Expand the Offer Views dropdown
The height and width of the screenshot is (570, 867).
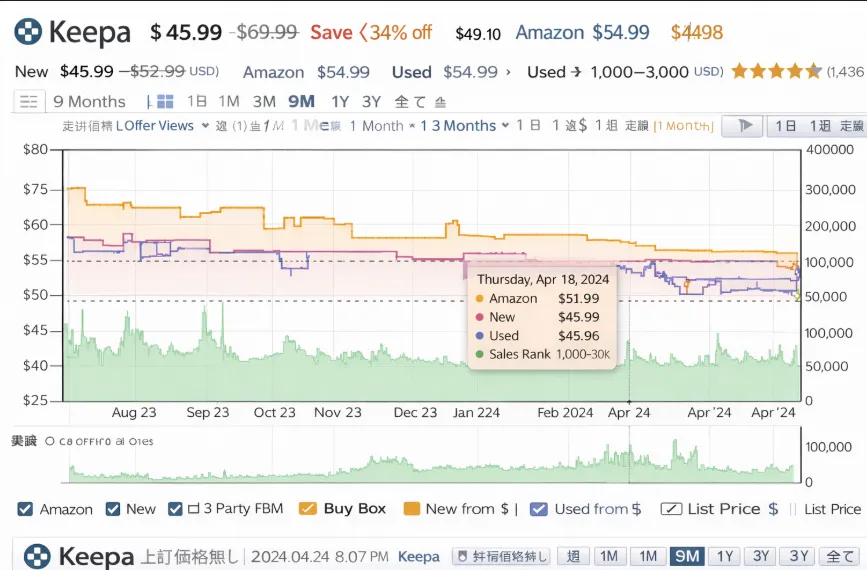pos(205,126)
